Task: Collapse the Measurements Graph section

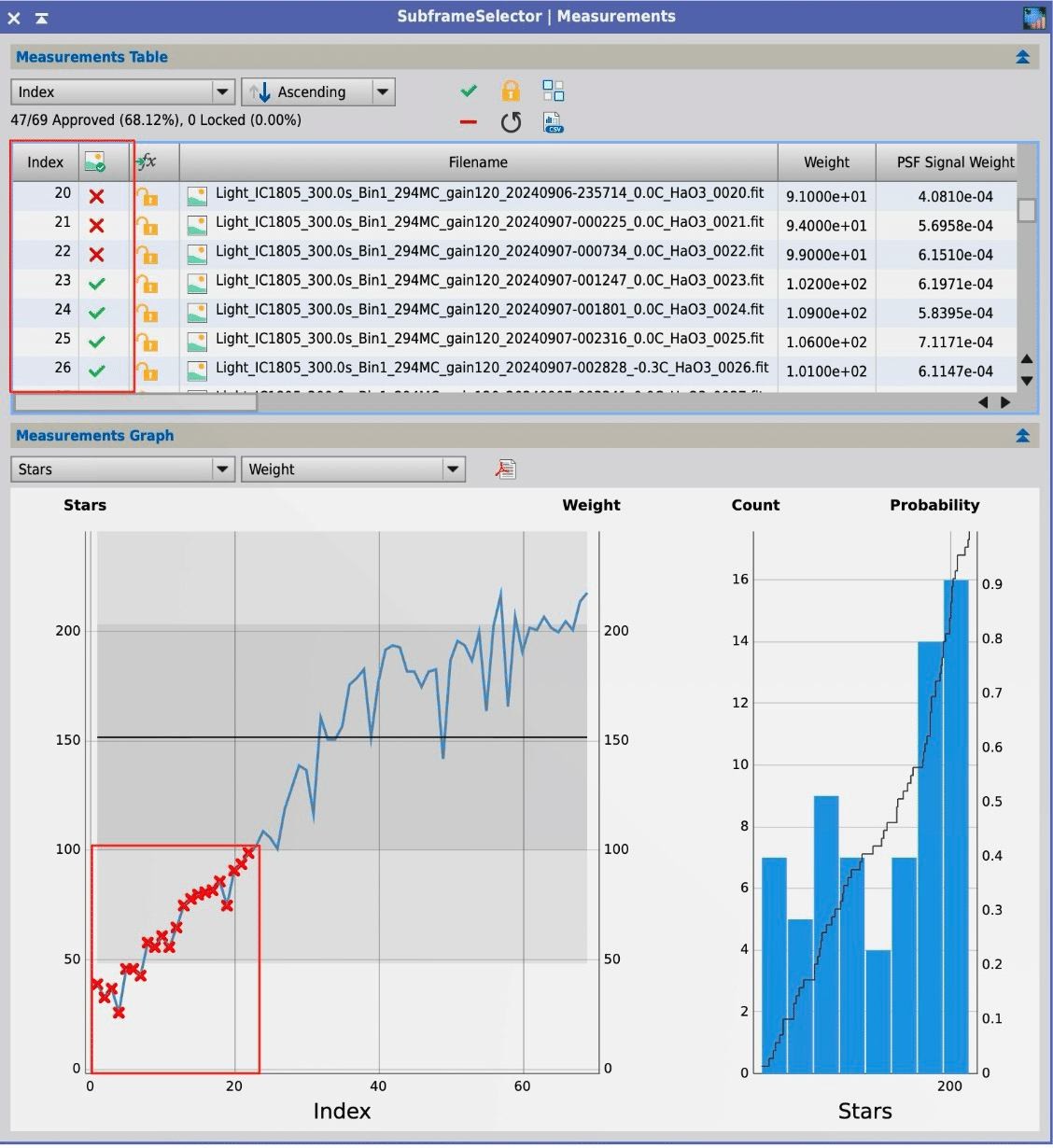Action: pyautogui.click(x=1022, y=435)
